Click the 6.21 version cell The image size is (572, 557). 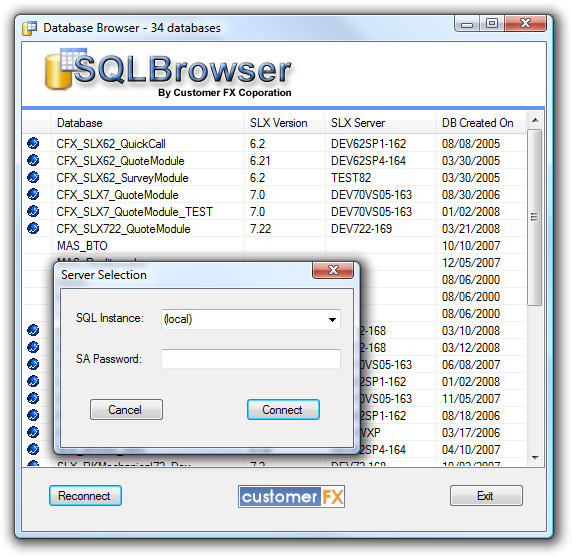(x=260, y=161)
